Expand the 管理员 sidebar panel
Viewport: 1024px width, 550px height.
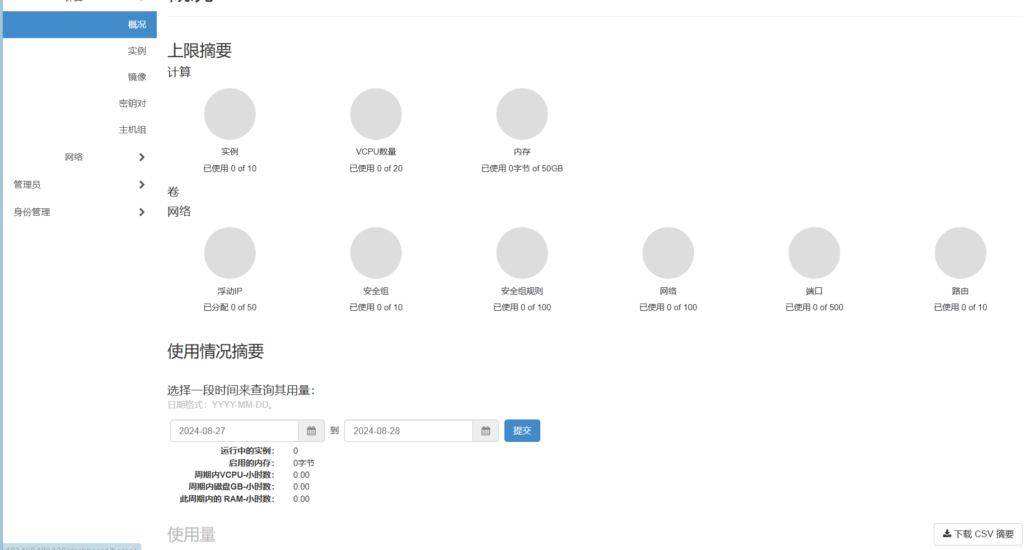pos(78,184)
